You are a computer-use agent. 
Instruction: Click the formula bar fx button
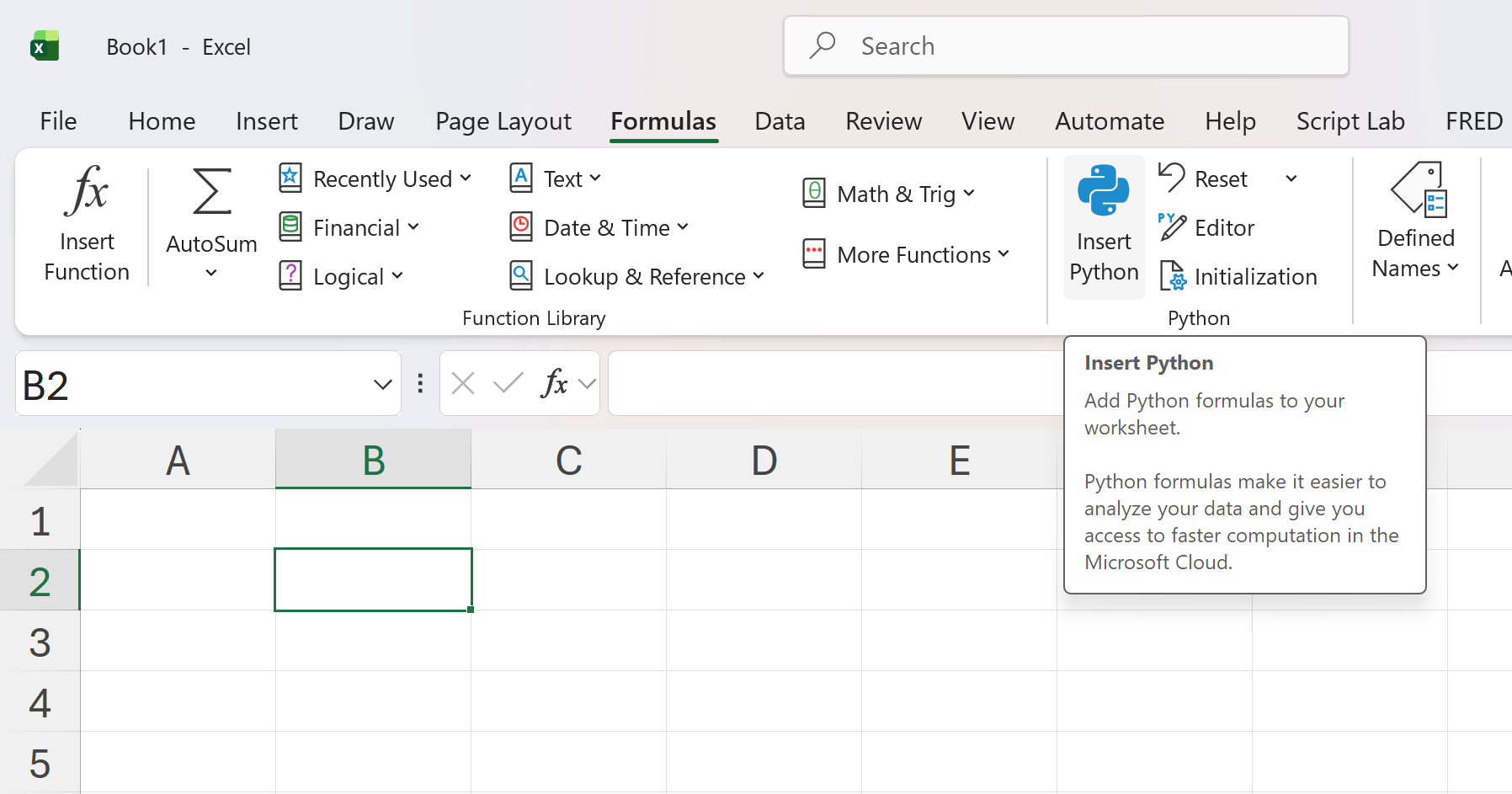[555, 384]
